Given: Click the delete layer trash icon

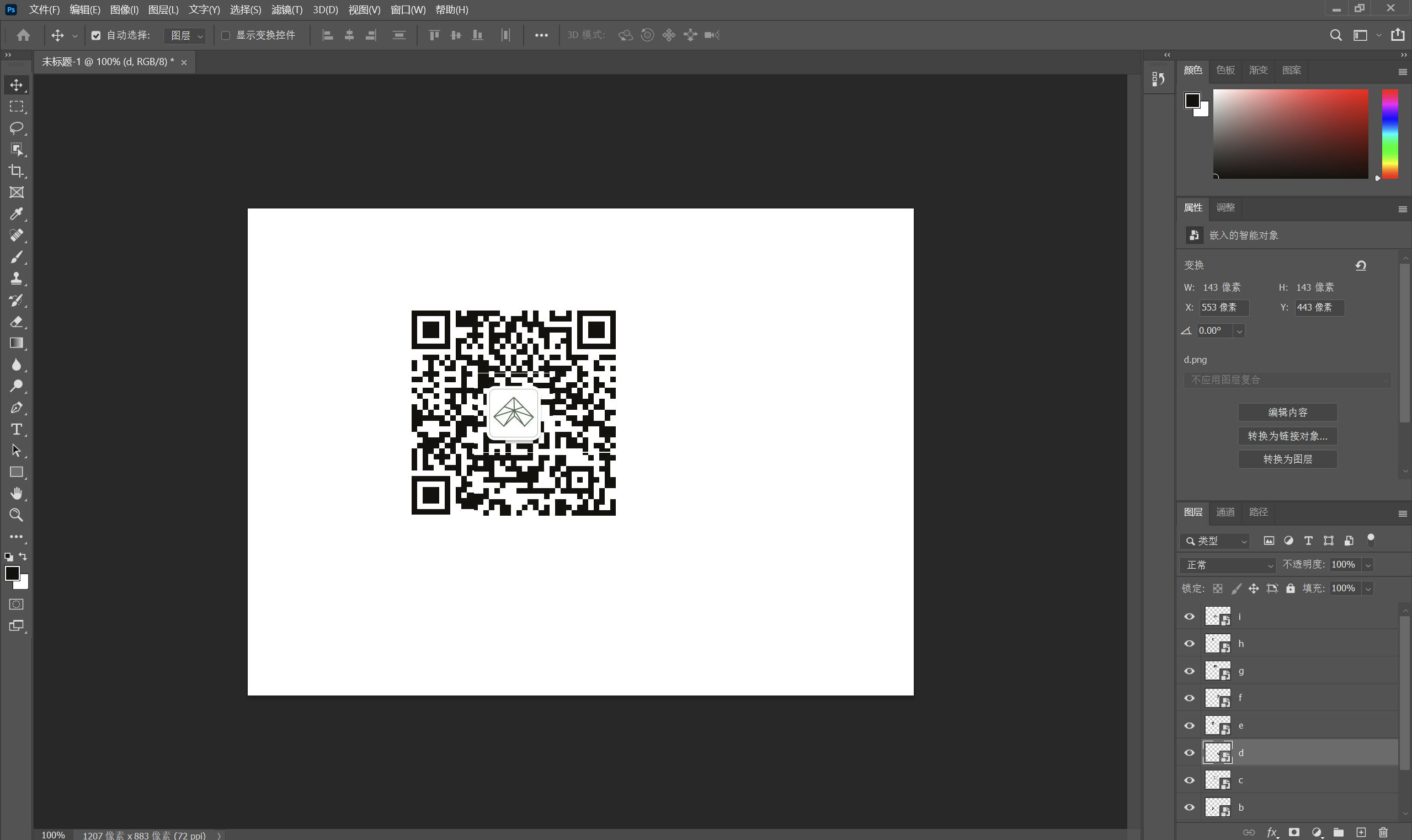Looking at the screenshot, I should pyautogui.click(x=1383, y=832).
